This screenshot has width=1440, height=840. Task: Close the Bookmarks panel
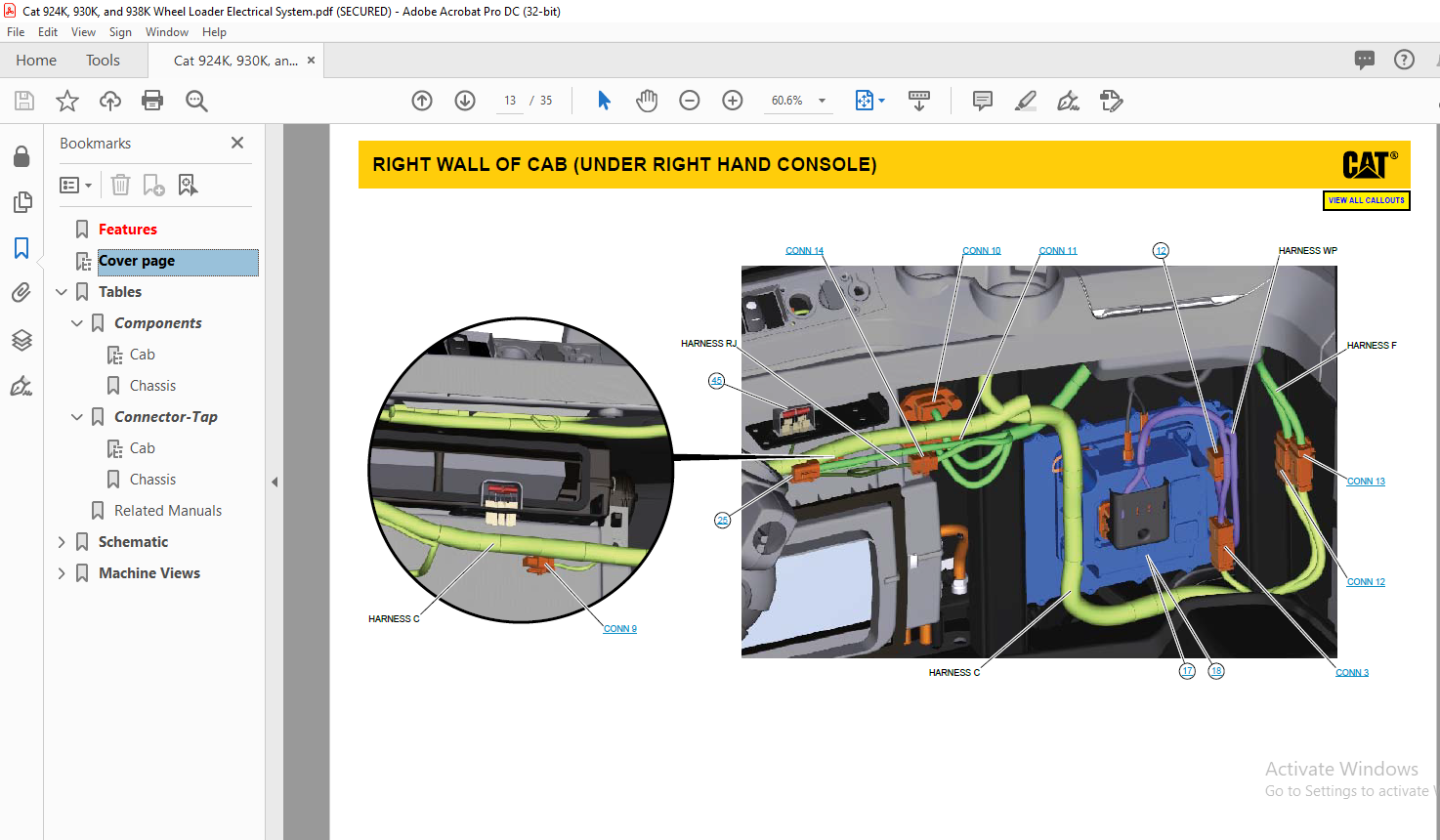pyautogui.click(x=237, y=143)
